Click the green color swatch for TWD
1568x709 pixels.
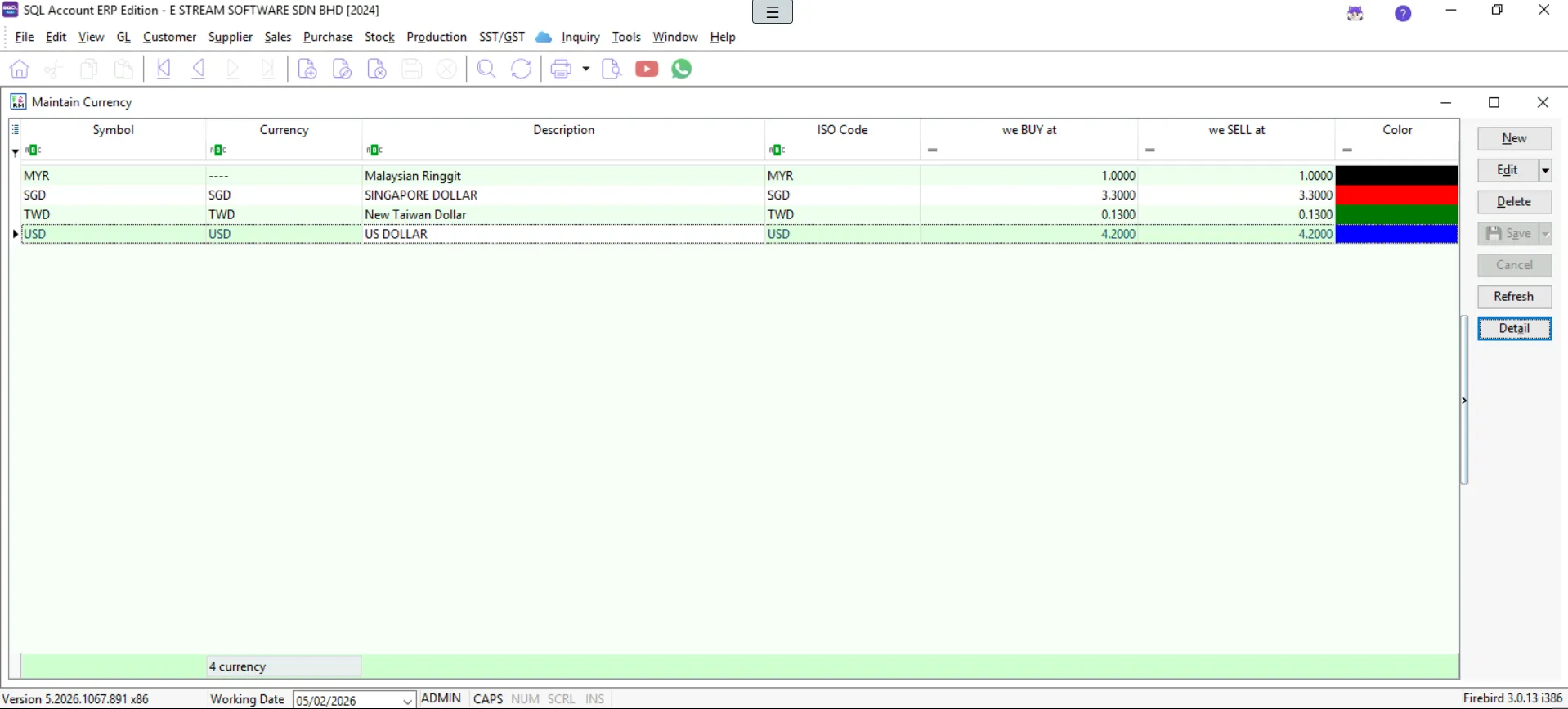coord(1396,214)
